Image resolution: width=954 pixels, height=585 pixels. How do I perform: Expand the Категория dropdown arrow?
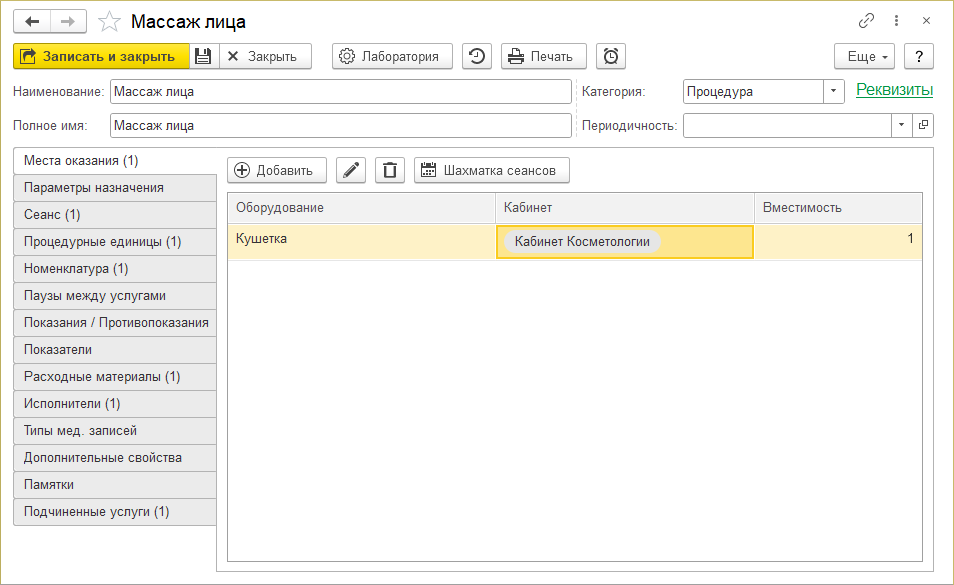(x=835, y=91)
